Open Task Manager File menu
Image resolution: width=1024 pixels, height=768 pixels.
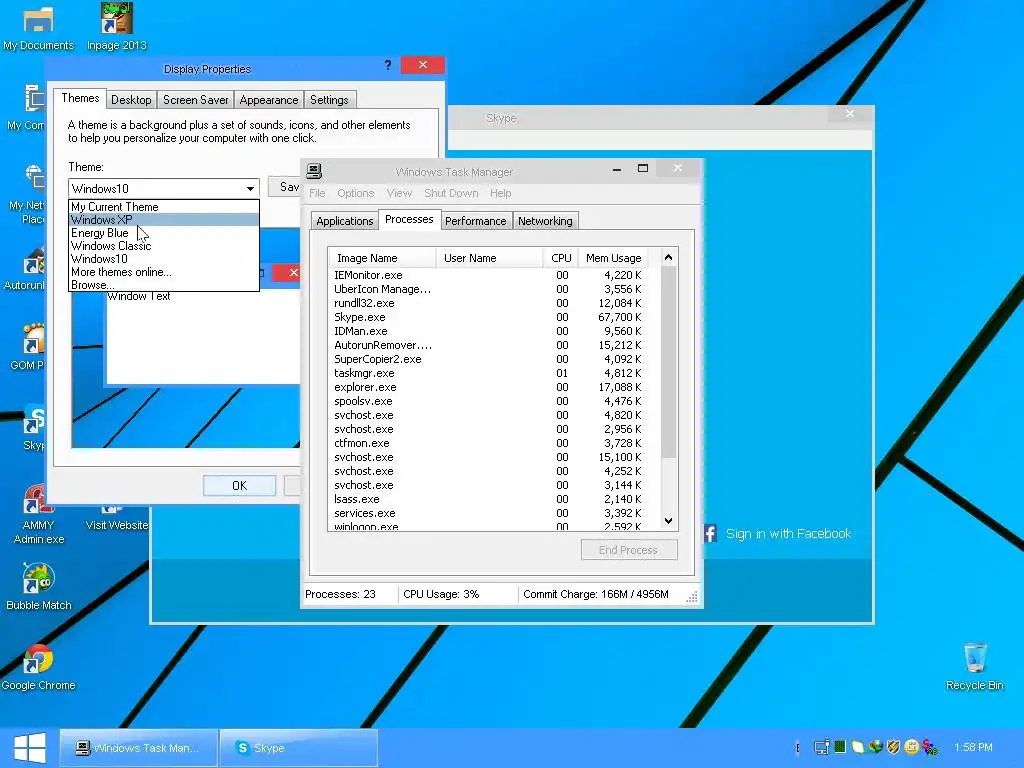coord(317,193)
